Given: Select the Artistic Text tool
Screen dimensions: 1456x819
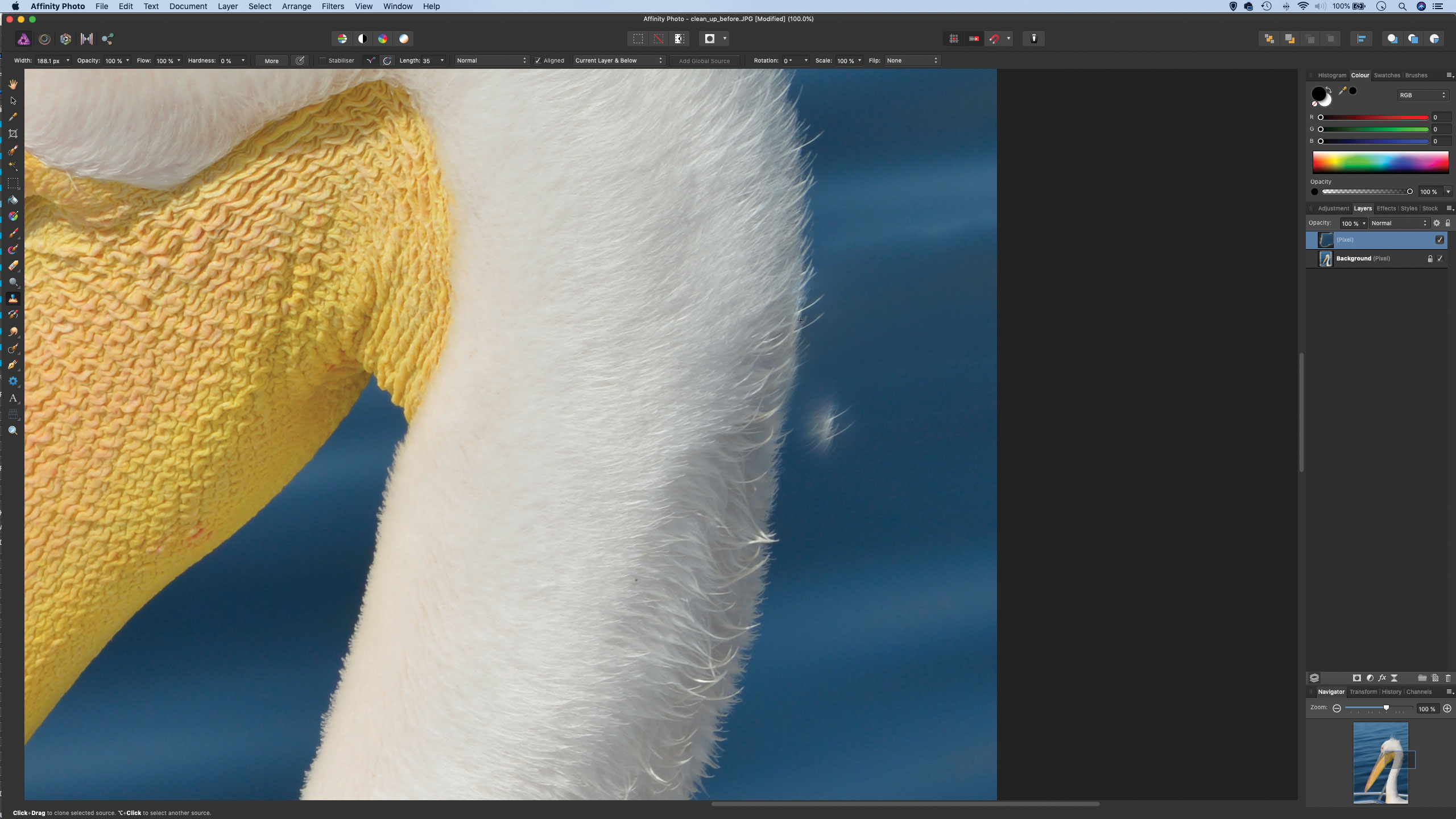Looking at the screenshot, I should [x=13, y=398].
